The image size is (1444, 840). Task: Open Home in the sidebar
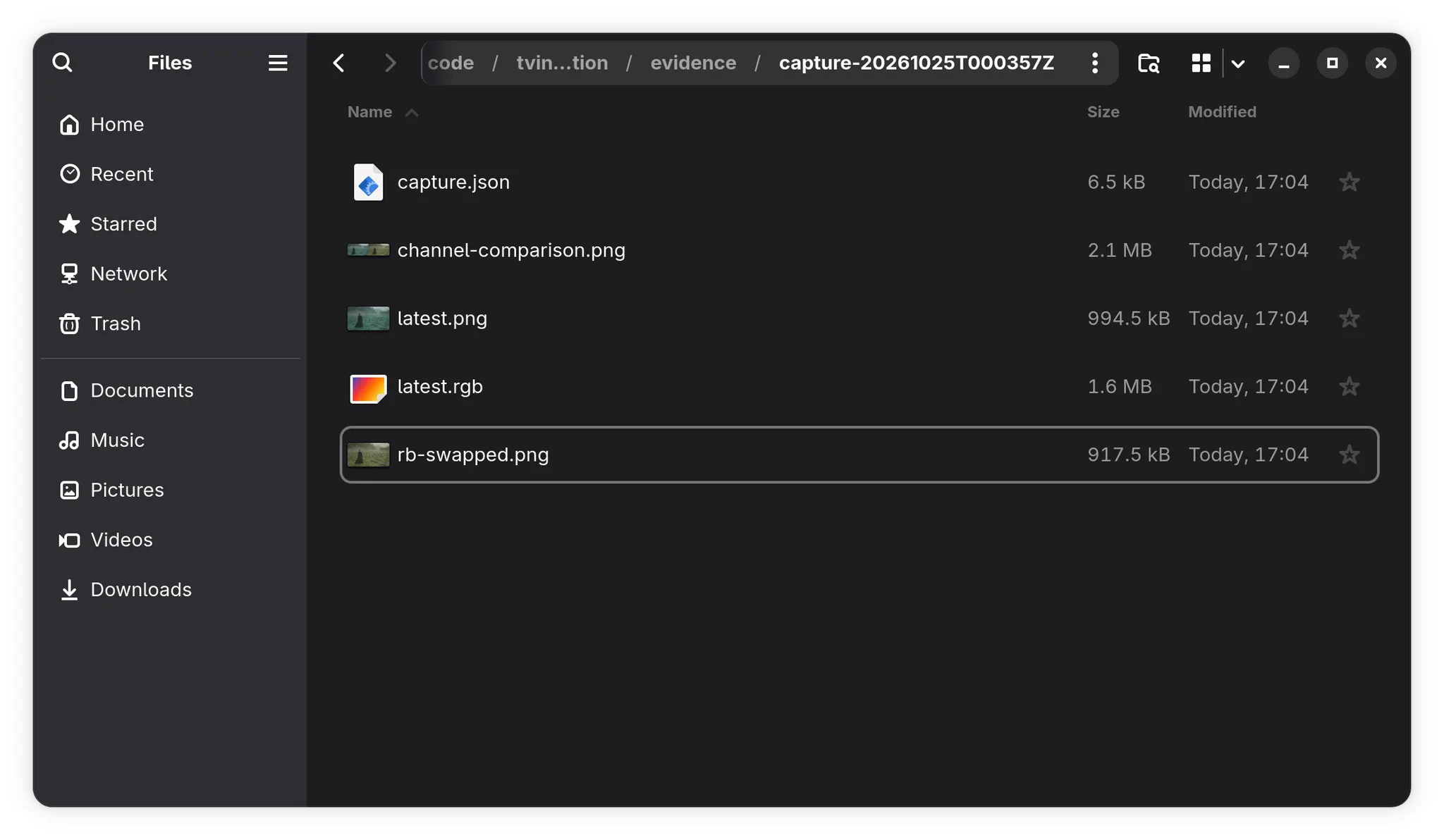[x=171, y=125]
